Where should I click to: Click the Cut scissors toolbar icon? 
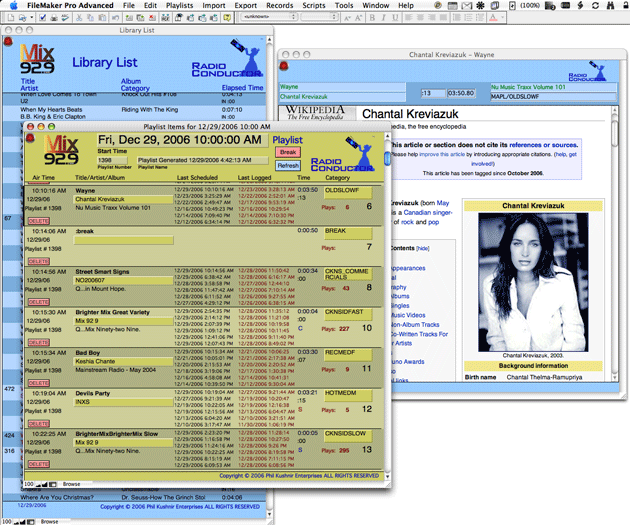[79, 18]
